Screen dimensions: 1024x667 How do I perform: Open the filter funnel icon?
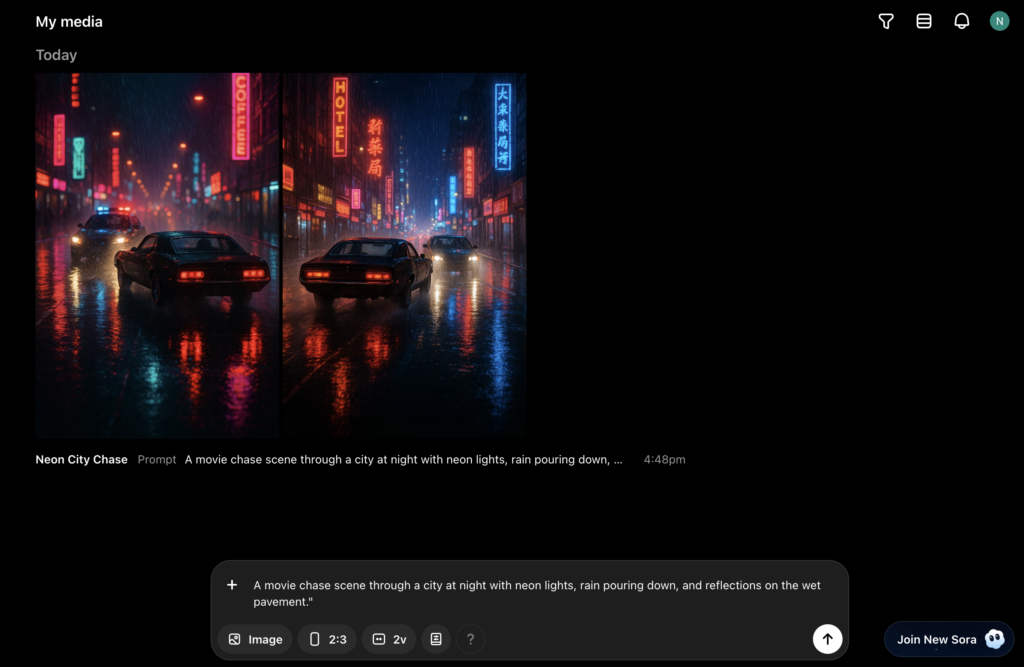click(885, 21)
